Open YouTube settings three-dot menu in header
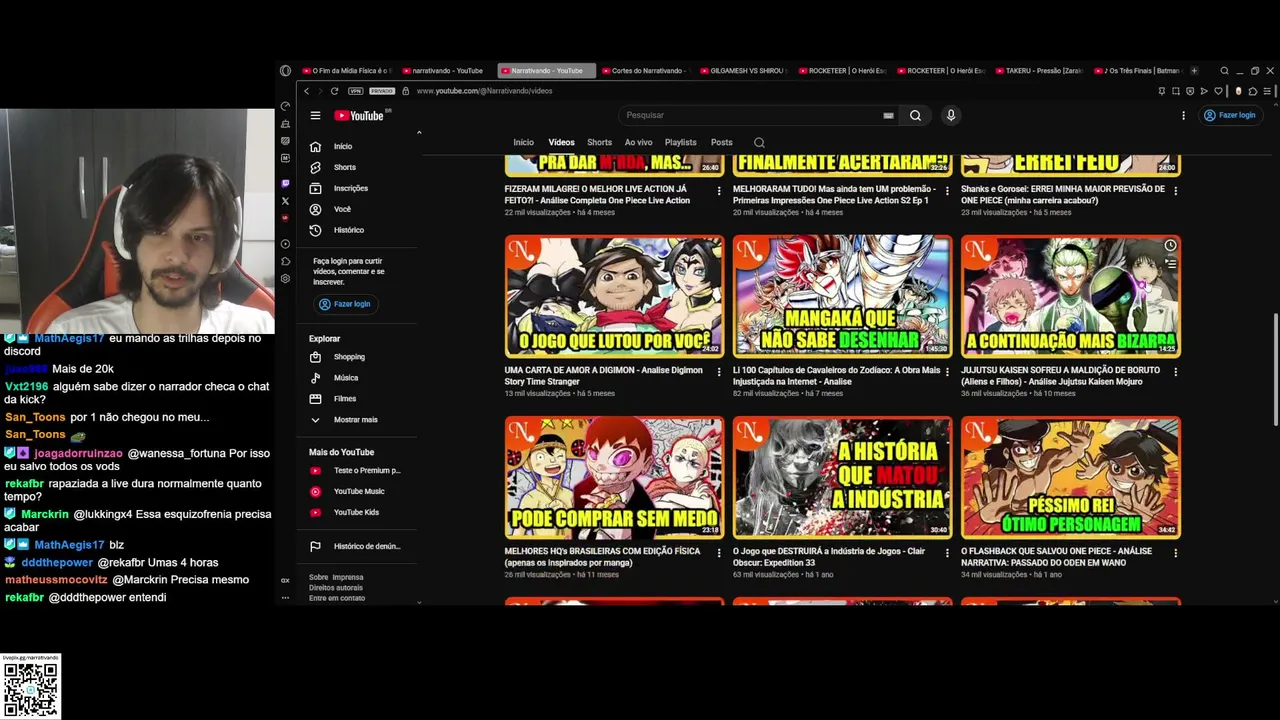1280x720 pixels. click(x=1183, y=116)
